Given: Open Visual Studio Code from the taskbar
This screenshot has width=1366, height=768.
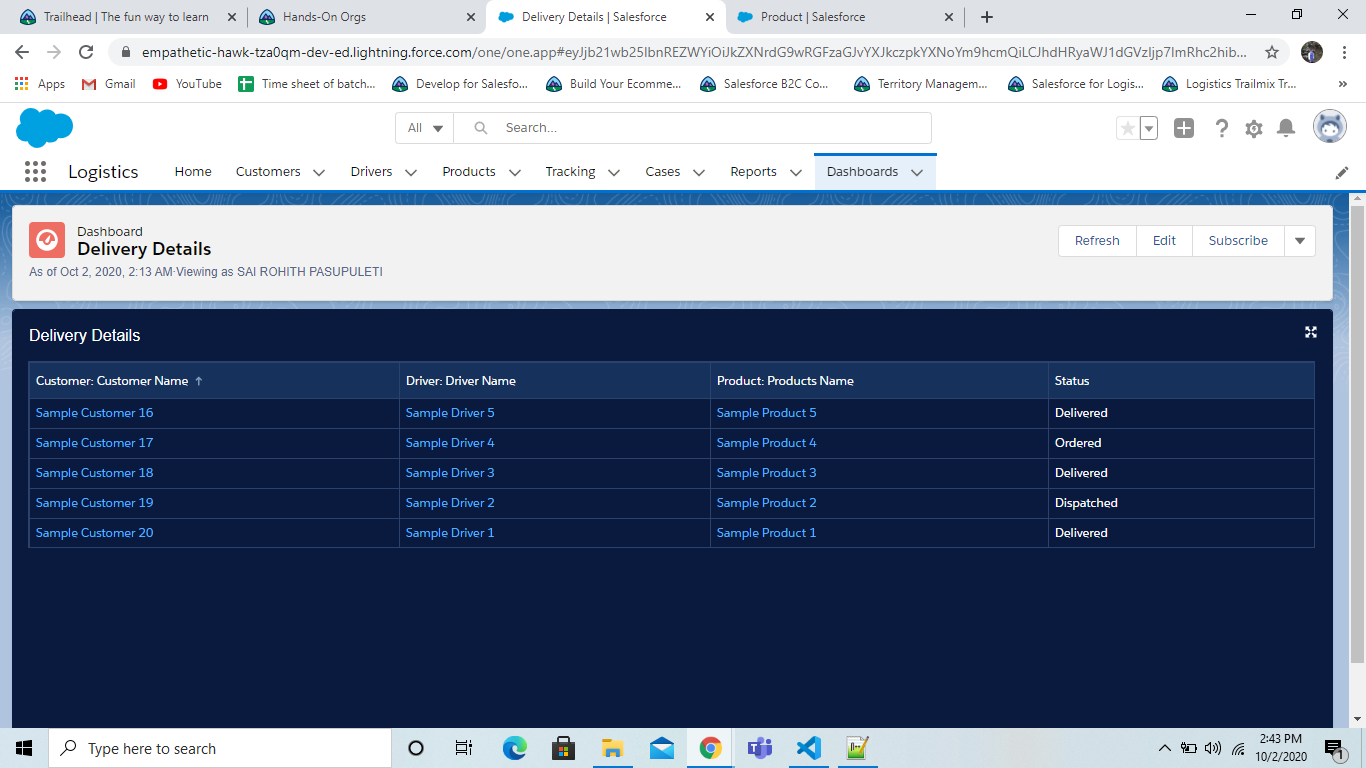Looking at the screenshot, I should [x=808, y=748].
